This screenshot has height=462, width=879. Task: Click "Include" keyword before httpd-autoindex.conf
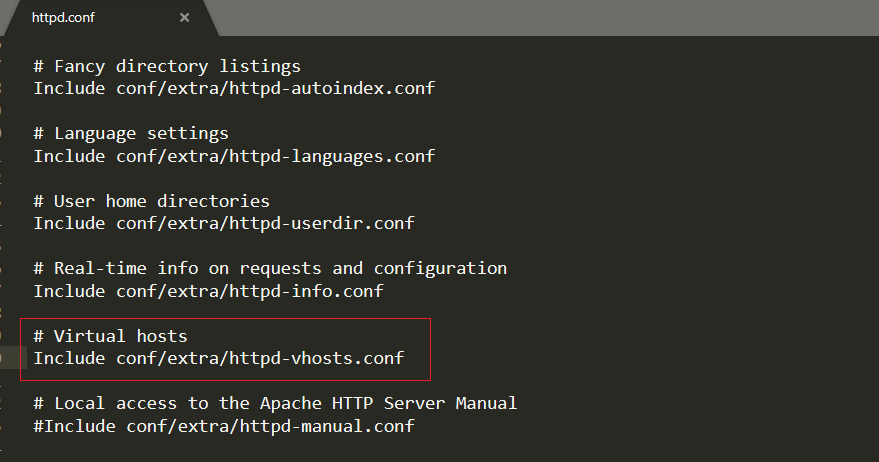pyautogui.click(x=69, y=88)
